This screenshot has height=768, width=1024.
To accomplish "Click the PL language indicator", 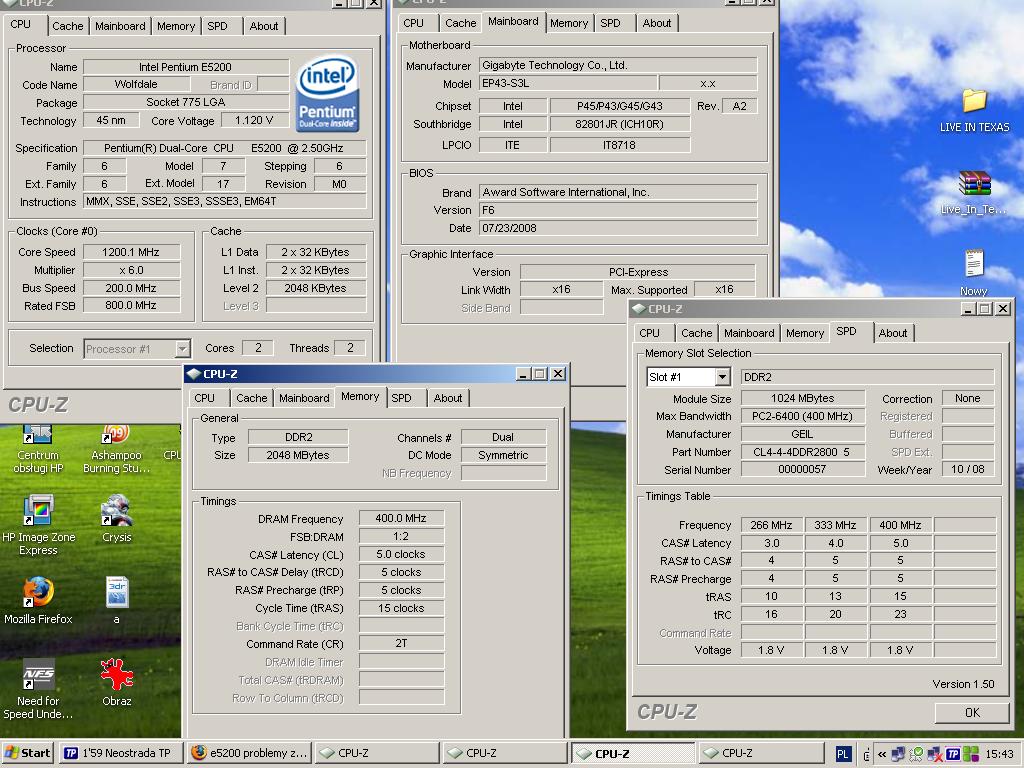I will [843, 754].
